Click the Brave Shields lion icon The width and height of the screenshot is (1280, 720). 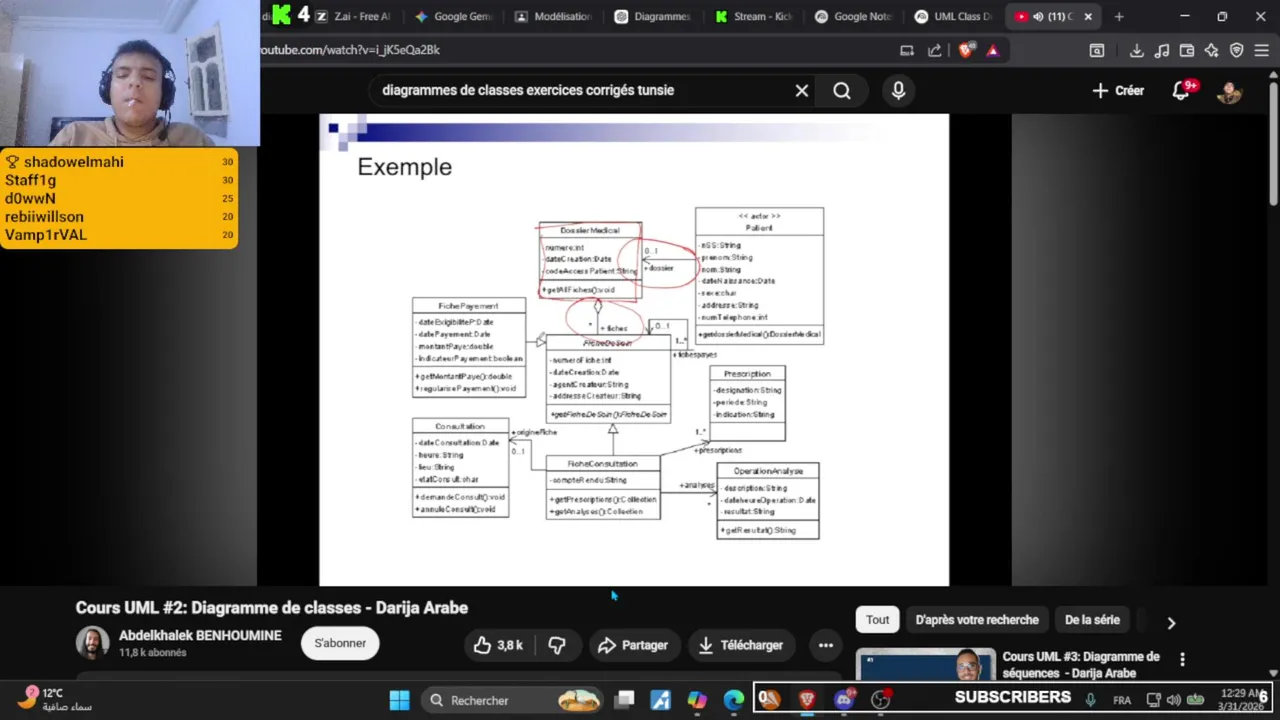coord(965,50)
